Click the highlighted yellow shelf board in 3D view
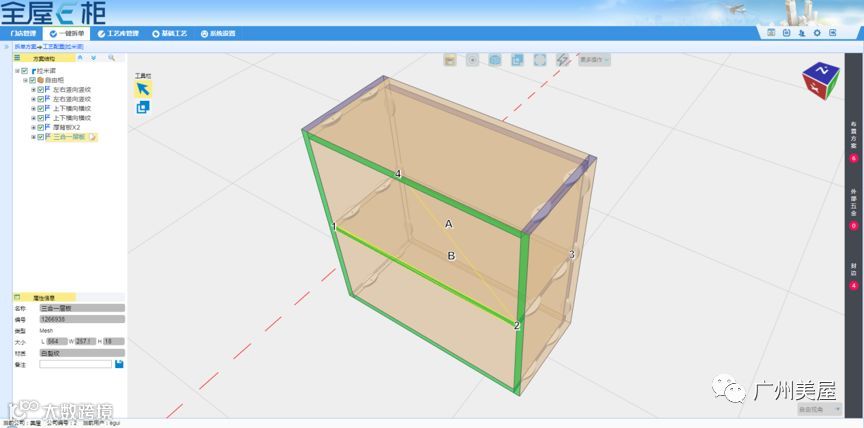 click(424, 275)
